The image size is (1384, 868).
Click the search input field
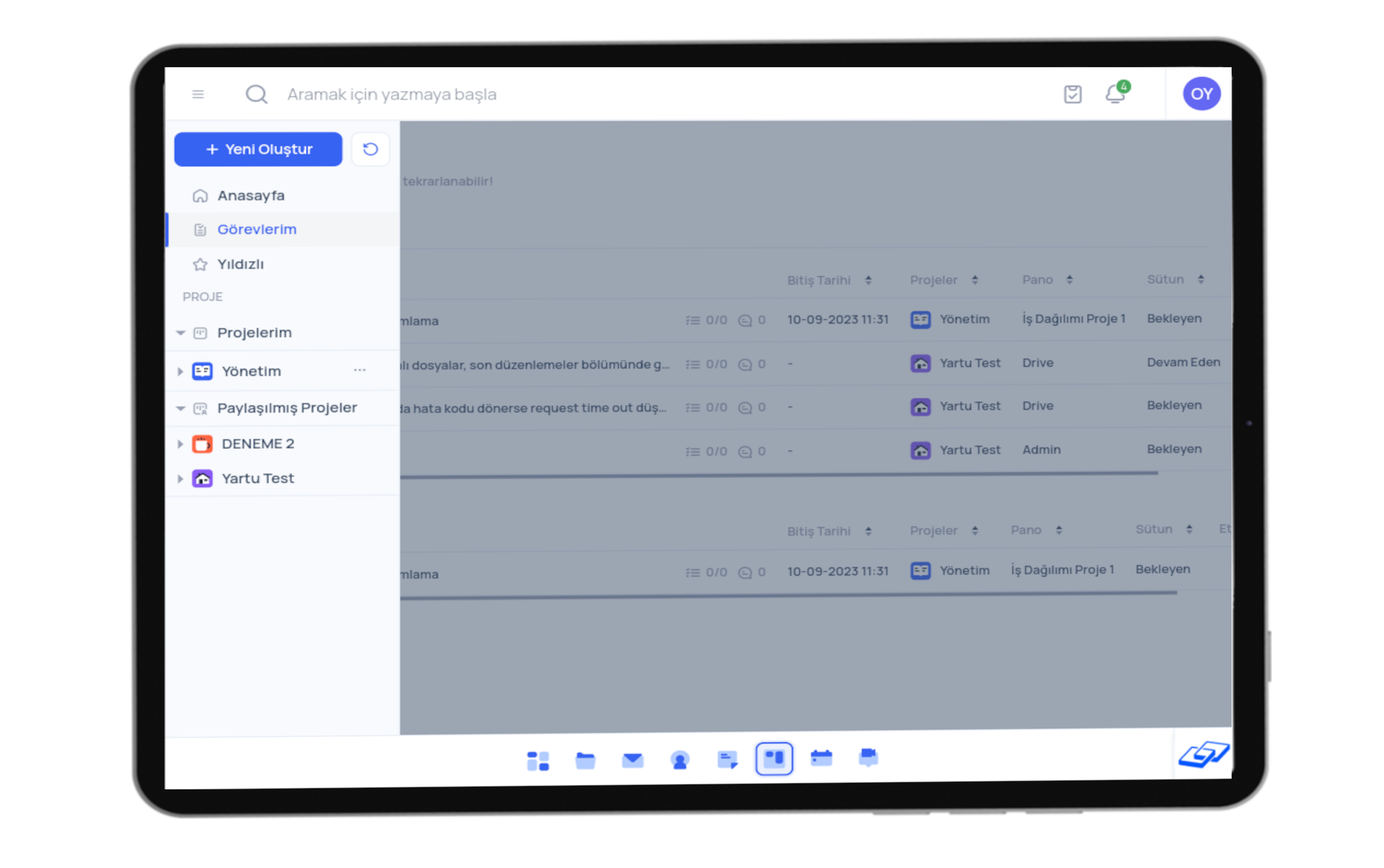(x=516, y=94)
